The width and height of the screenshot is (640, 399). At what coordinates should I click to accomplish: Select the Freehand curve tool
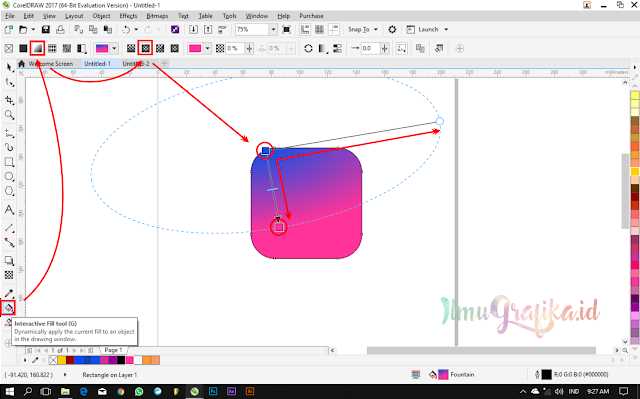pyautogui.click(x=9, y=133)
